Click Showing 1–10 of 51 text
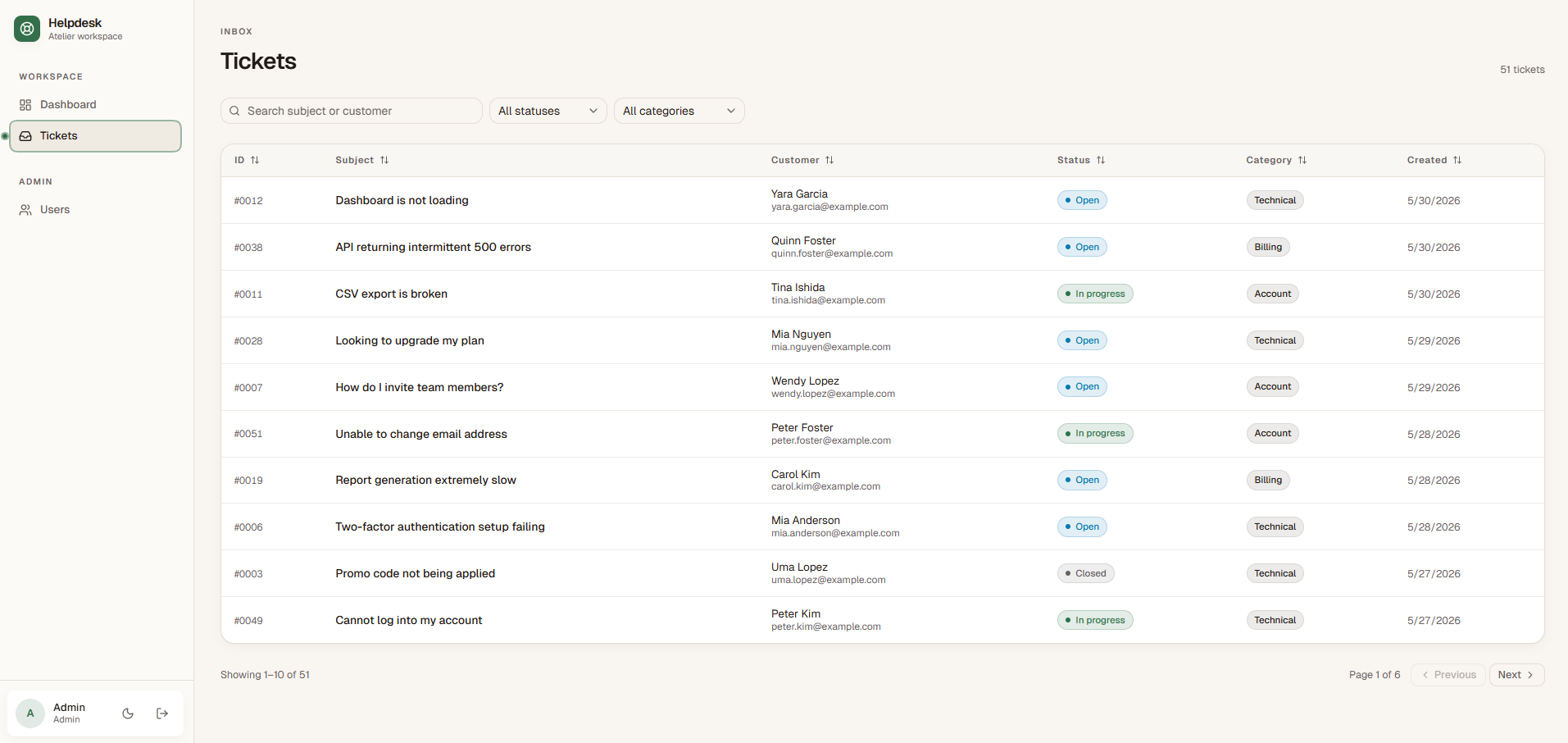1568x743 pixels. click(x=265, y=675)
